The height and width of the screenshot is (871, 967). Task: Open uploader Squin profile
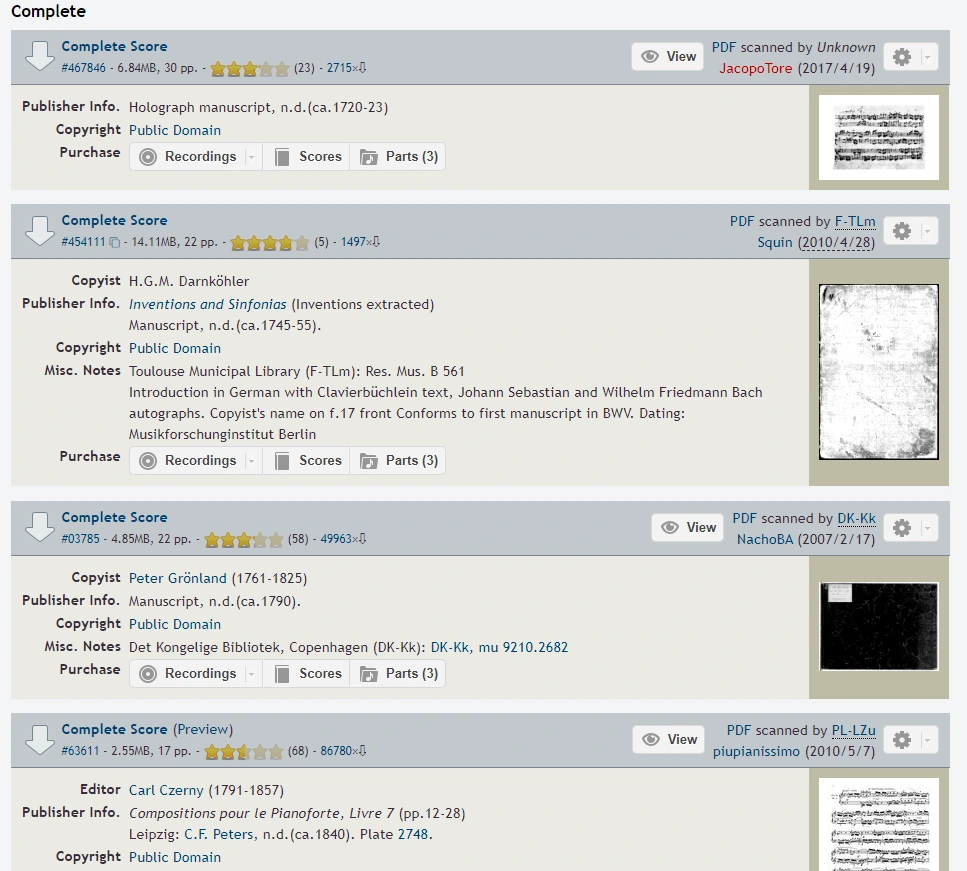775,242
